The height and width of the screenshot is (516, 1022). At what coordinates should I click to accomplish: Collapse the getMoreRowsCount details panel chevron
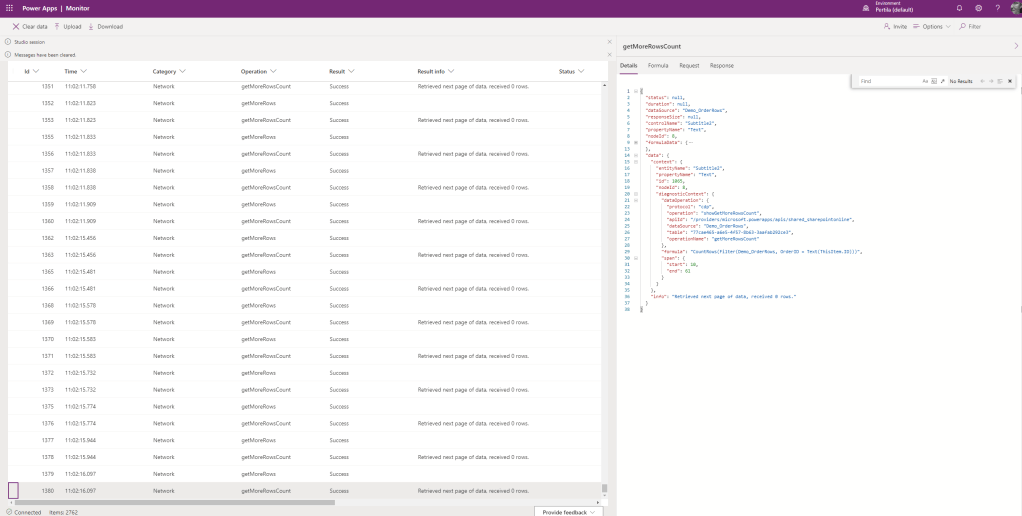point(1016,46)
